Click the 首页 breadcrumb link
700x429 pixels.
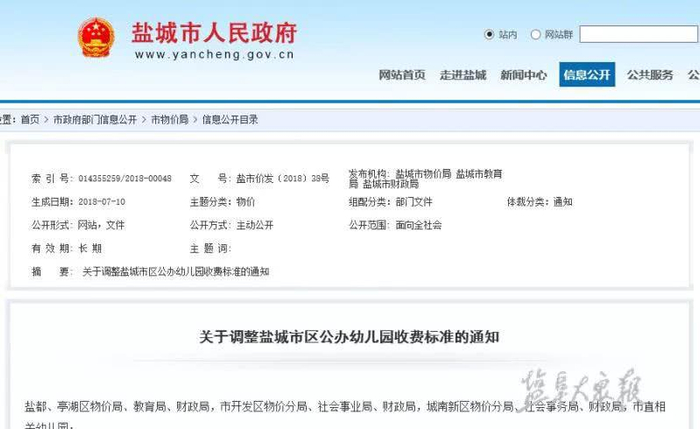30,120
